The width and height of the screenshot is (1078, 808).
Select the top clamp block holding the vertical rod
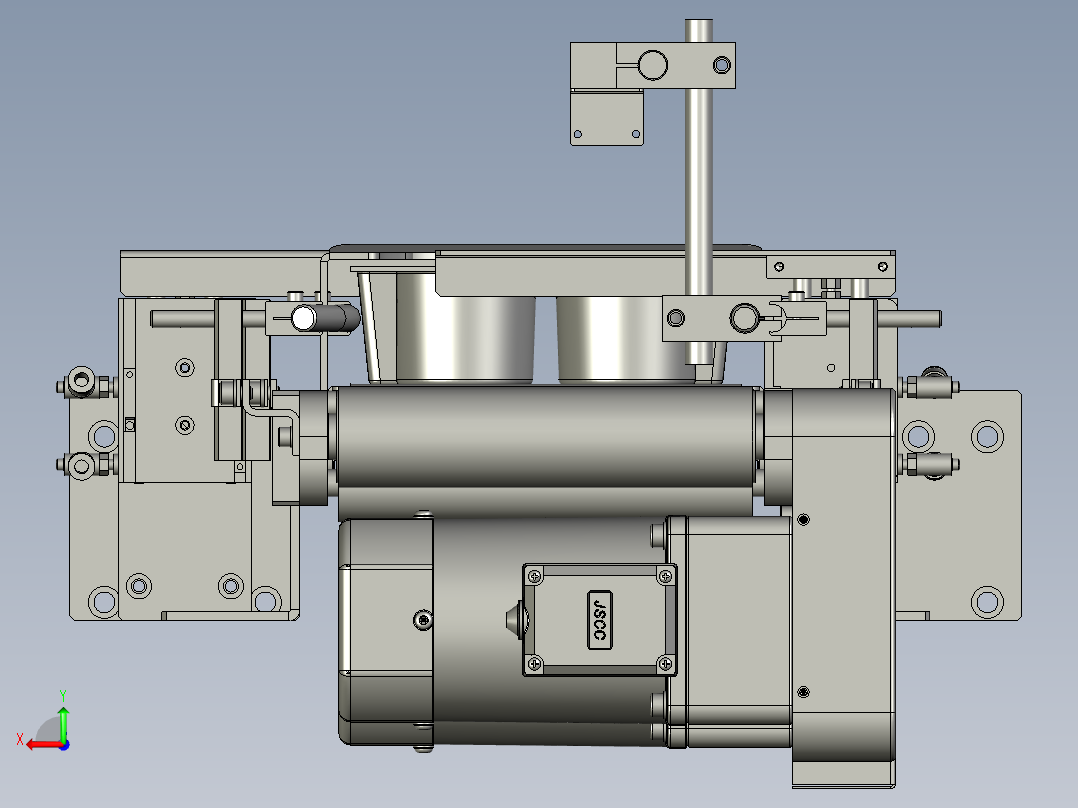pyautogui.click(x=652, y=65)
